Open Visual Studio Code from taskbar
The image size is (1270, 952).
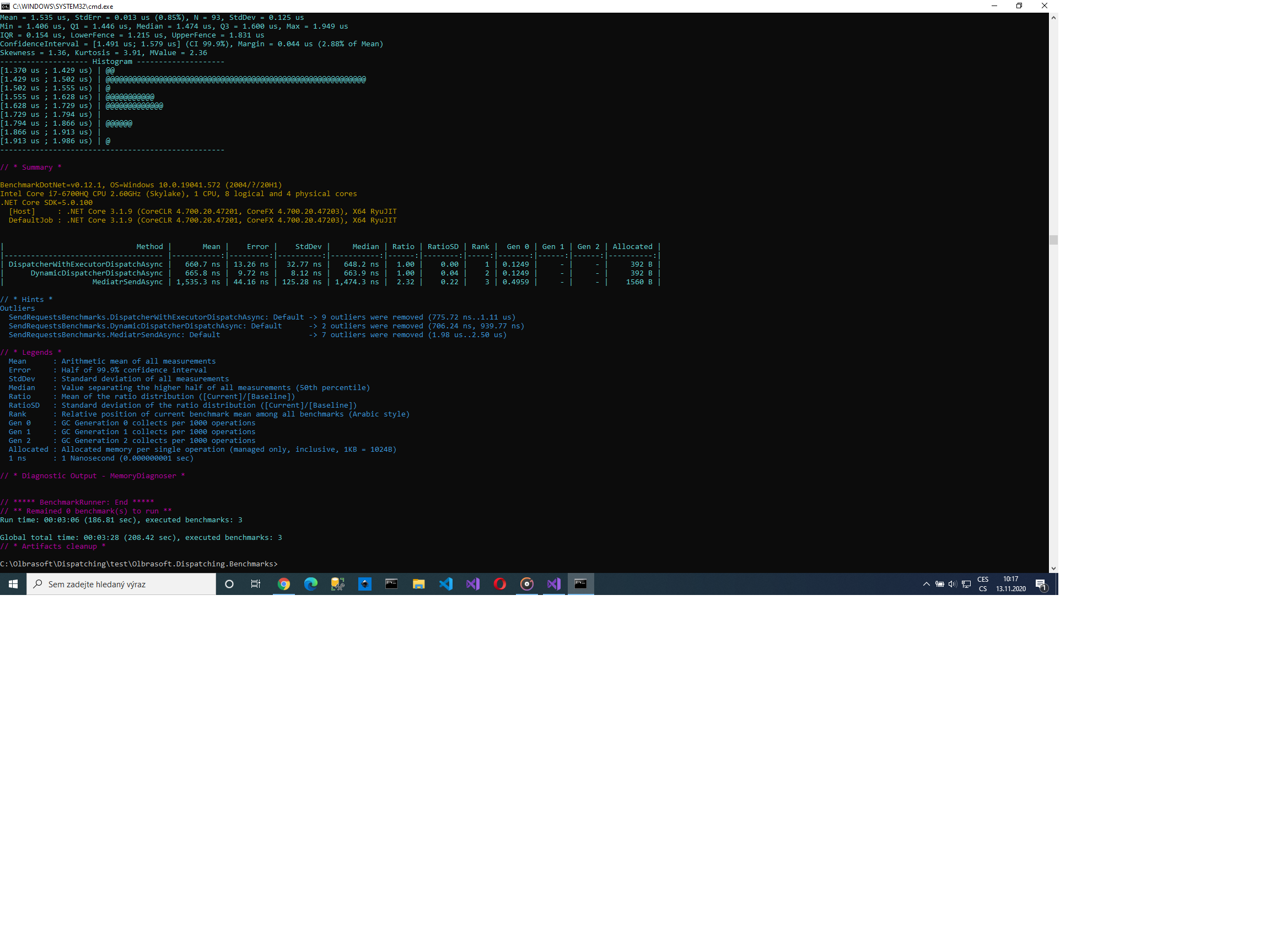click(445, 583)
